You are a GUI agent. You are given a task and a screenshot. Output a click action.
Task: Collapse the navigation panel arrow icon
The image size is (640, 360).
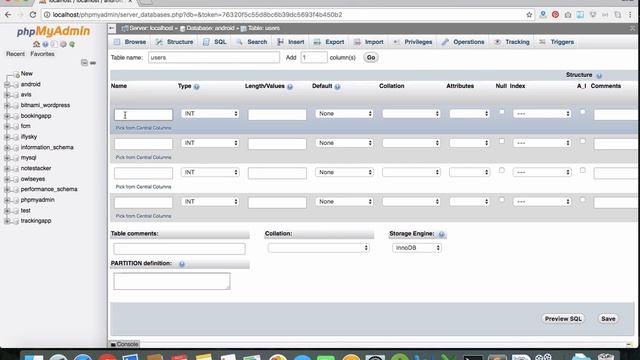112,28
